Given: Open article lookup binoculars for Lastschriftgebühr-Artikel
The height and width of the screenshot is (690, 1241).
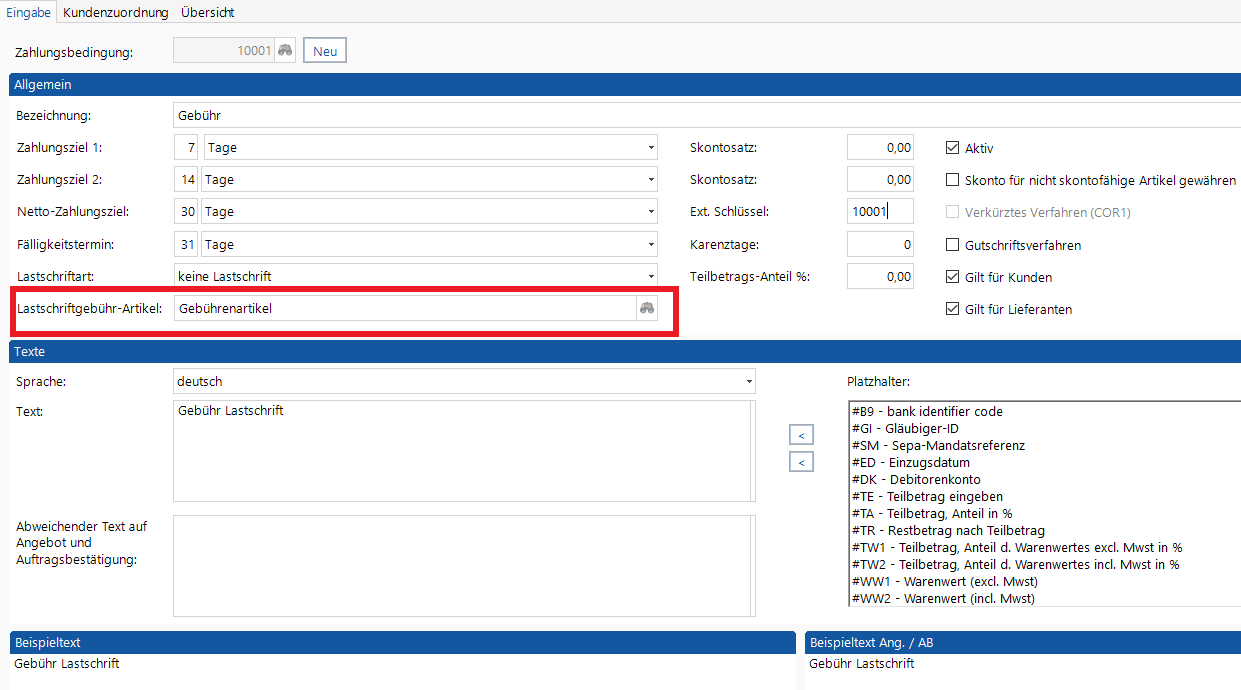Looking at the screenshot, I should point(647,308).
